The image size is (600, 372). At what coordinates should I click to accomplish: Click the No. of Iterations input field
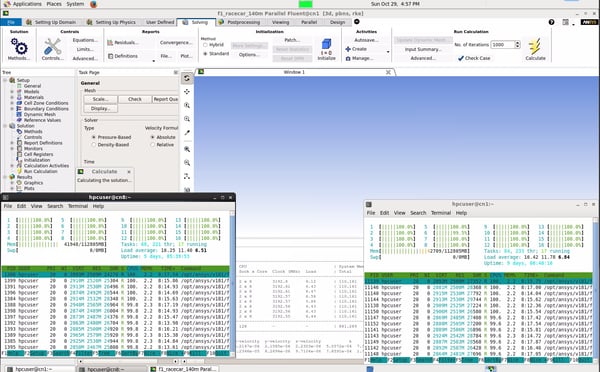click(x=502, y=44)
